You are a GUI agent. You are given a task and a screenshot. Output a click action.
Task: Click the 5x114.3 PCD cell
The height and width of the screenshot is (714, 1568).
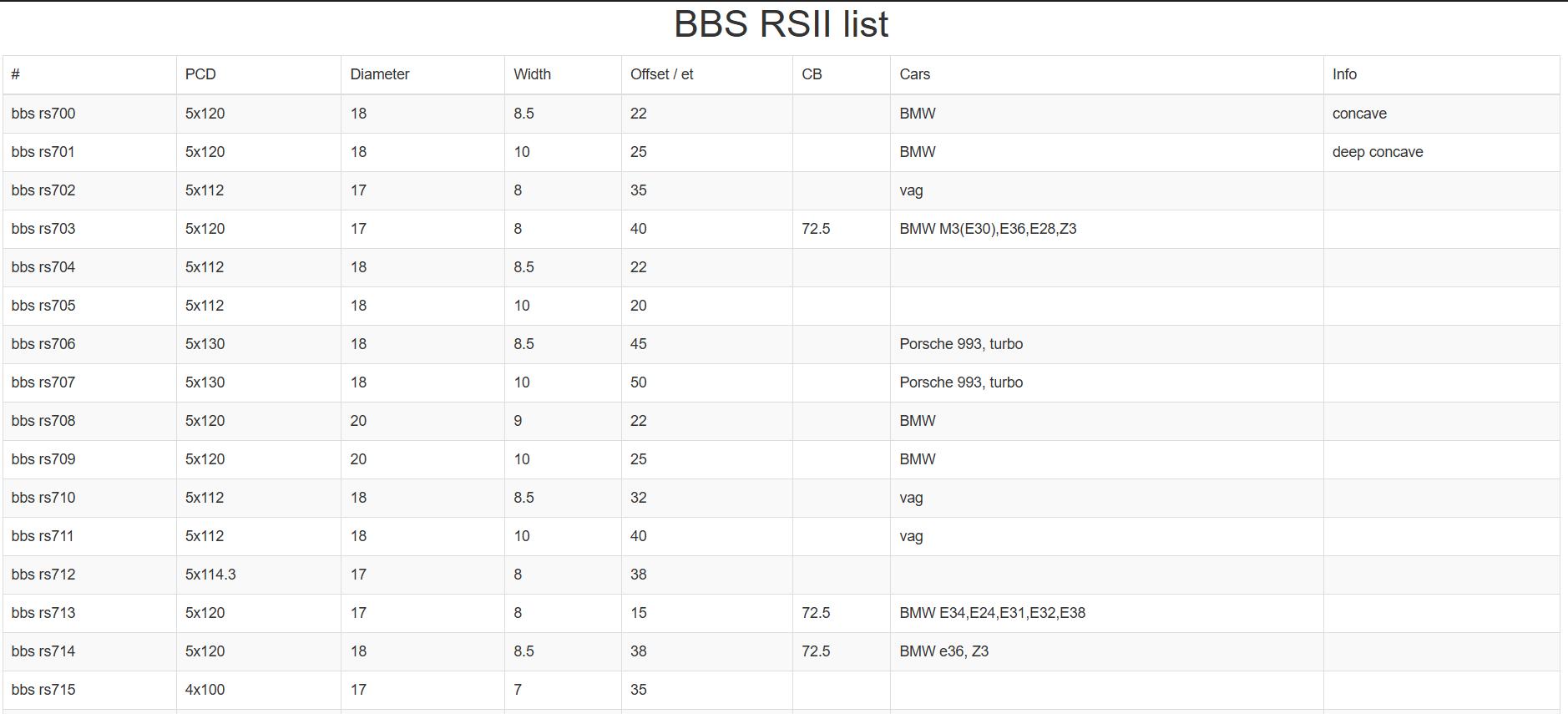[258, 575]
